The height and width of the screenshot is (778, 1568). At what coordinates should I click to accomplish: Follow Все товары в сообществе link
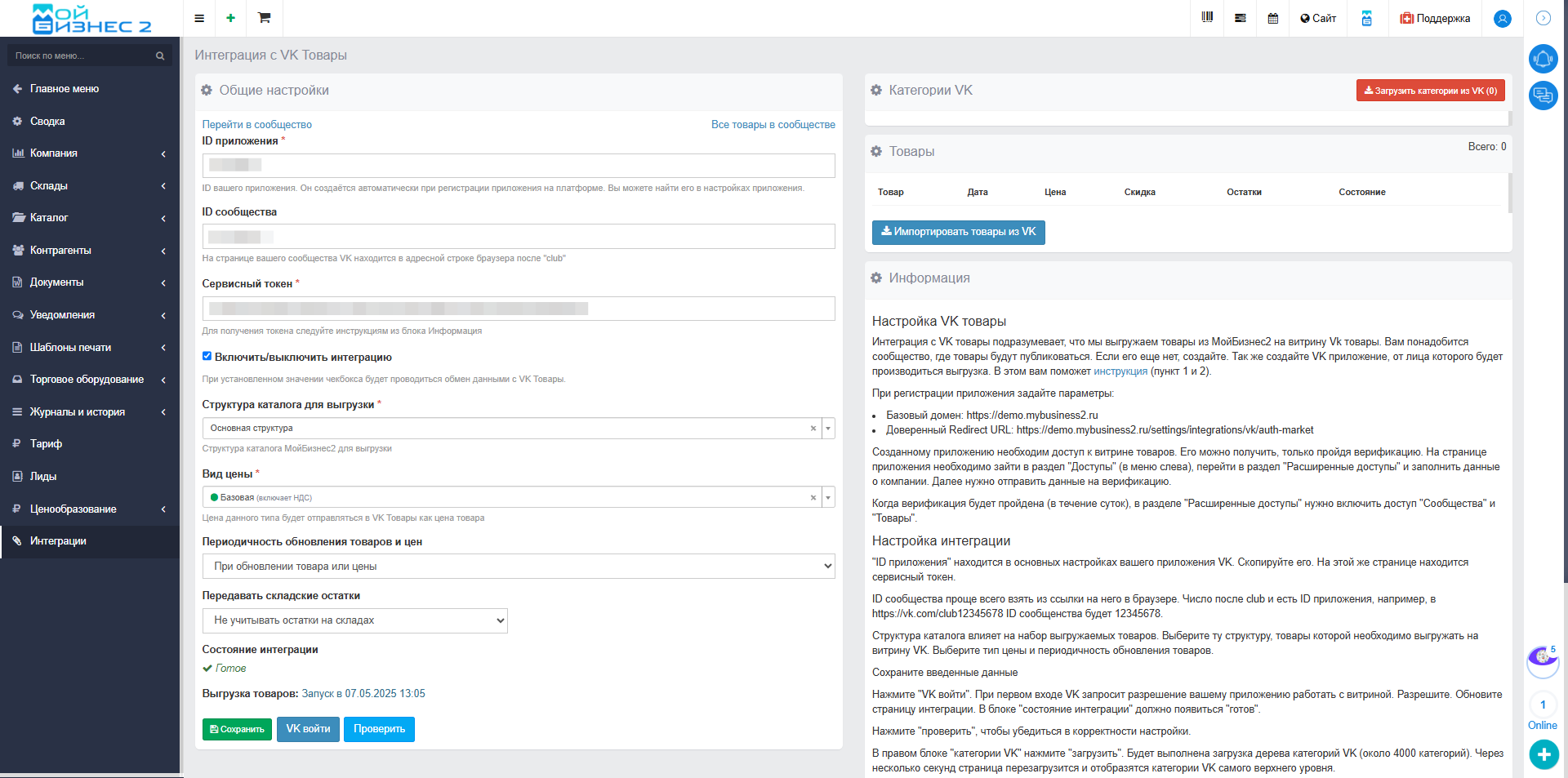click(x=773, y=125)
